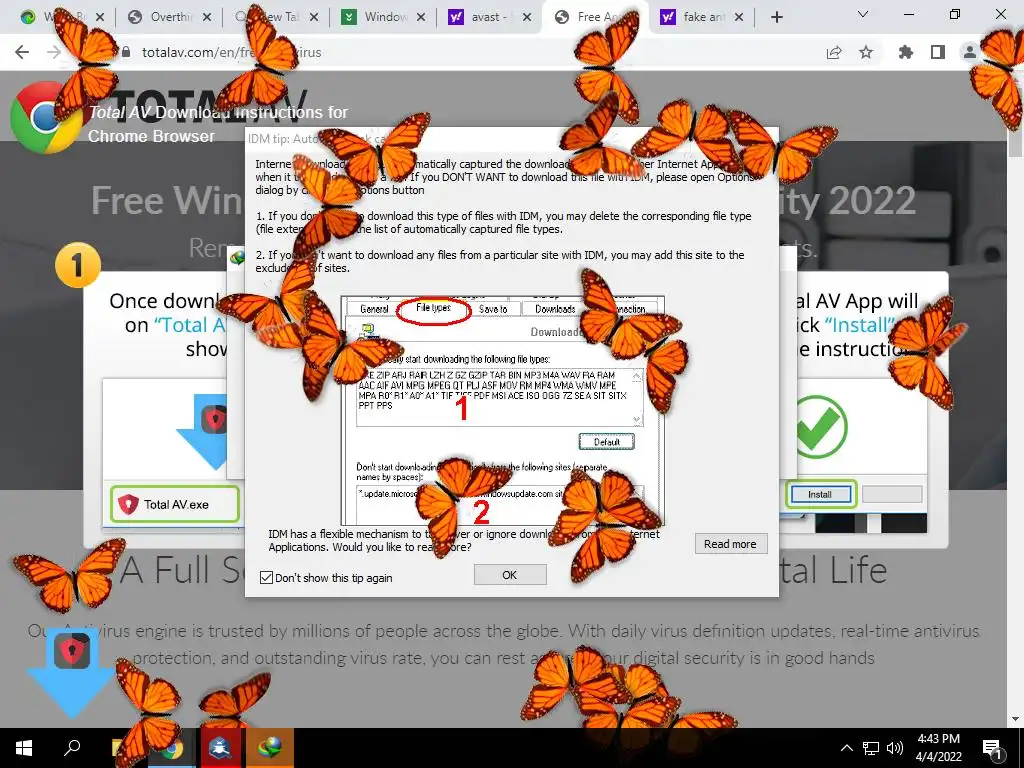Open the Extensions puzzle menu

coord(905,52)
